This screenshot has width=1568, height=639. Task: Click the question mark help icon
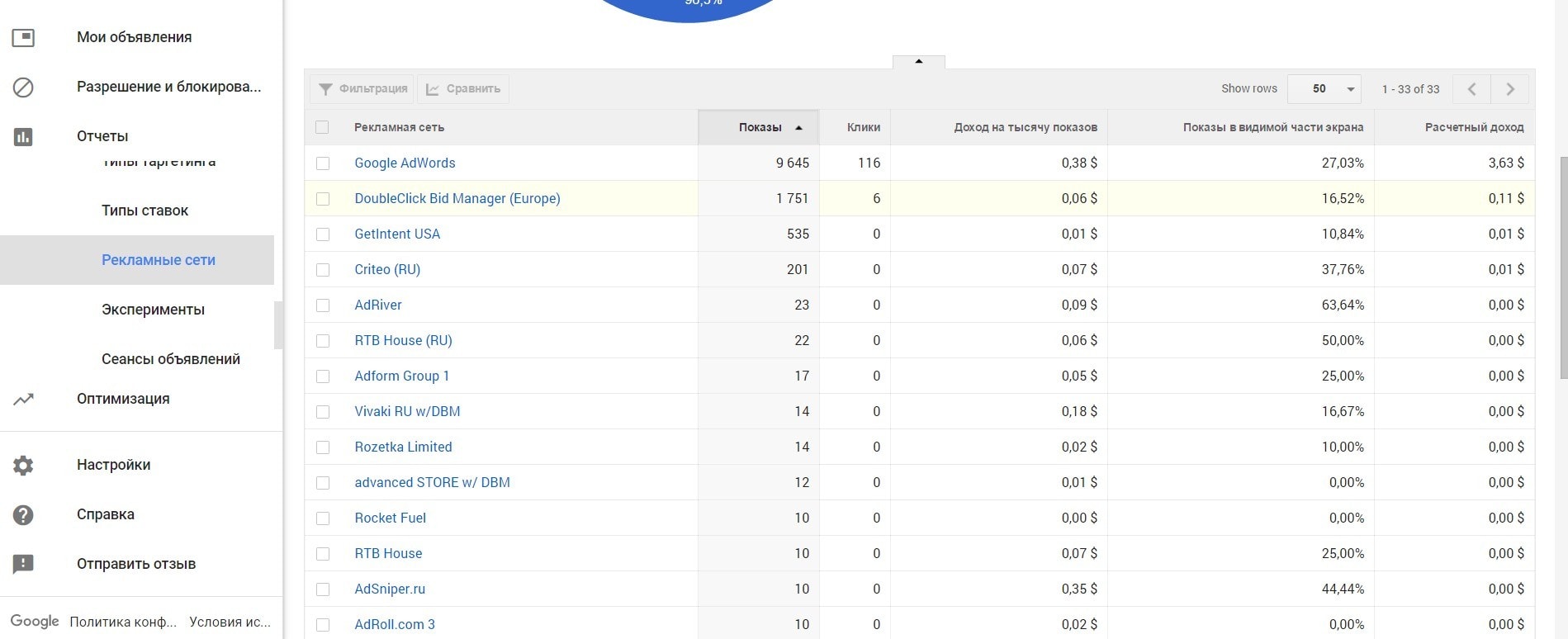coord(23,514)
